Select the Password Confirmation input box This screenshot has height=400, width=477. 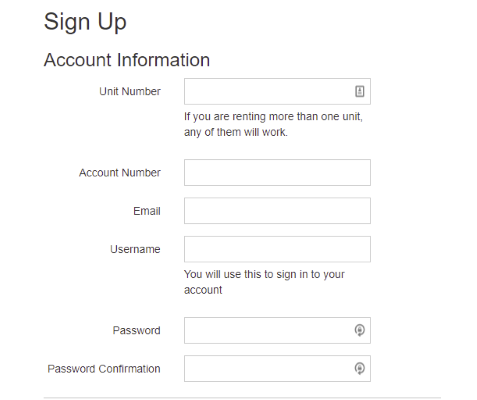(277, 369)
